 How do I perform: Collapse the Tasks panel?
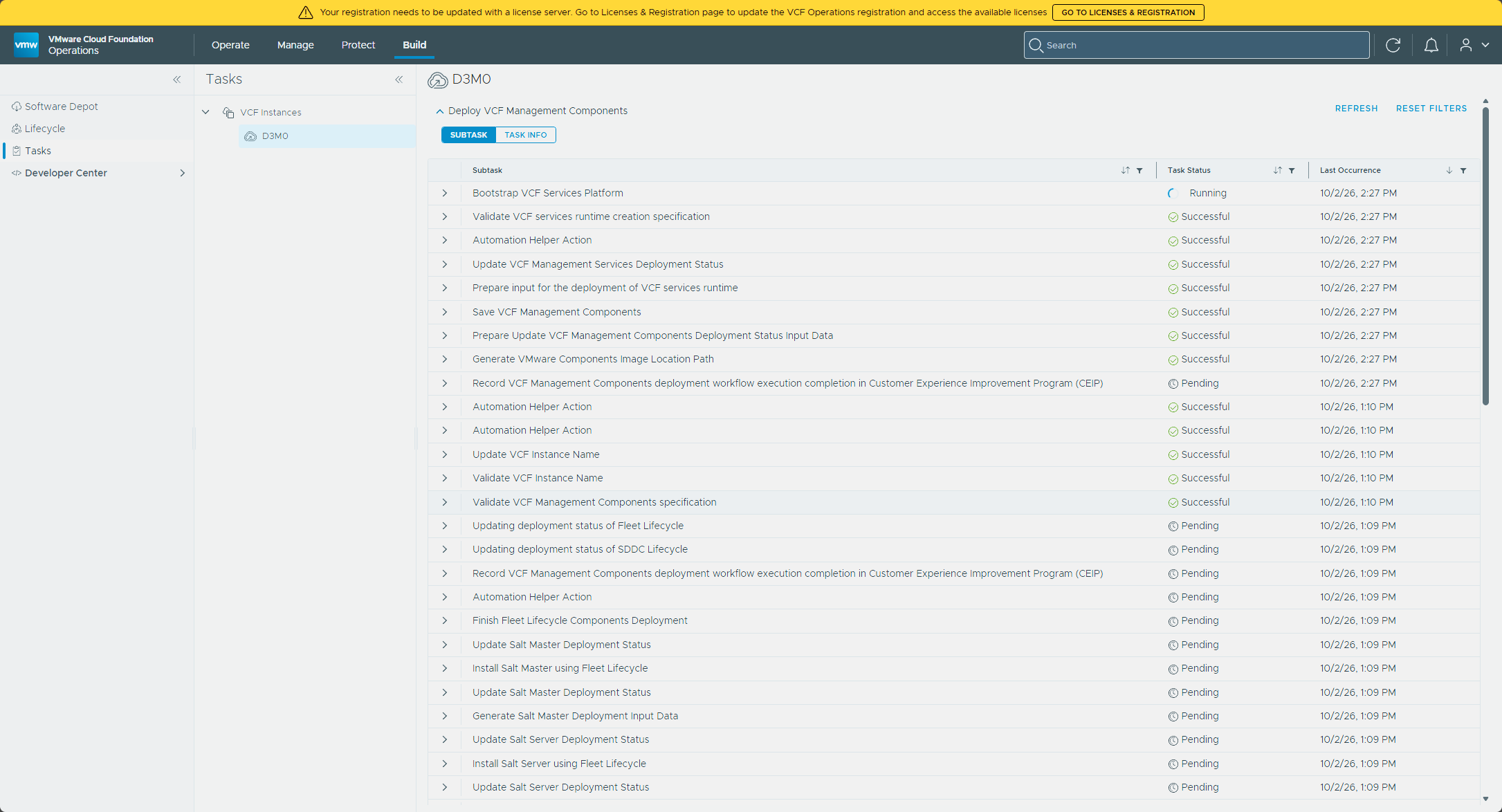(399, 80)
